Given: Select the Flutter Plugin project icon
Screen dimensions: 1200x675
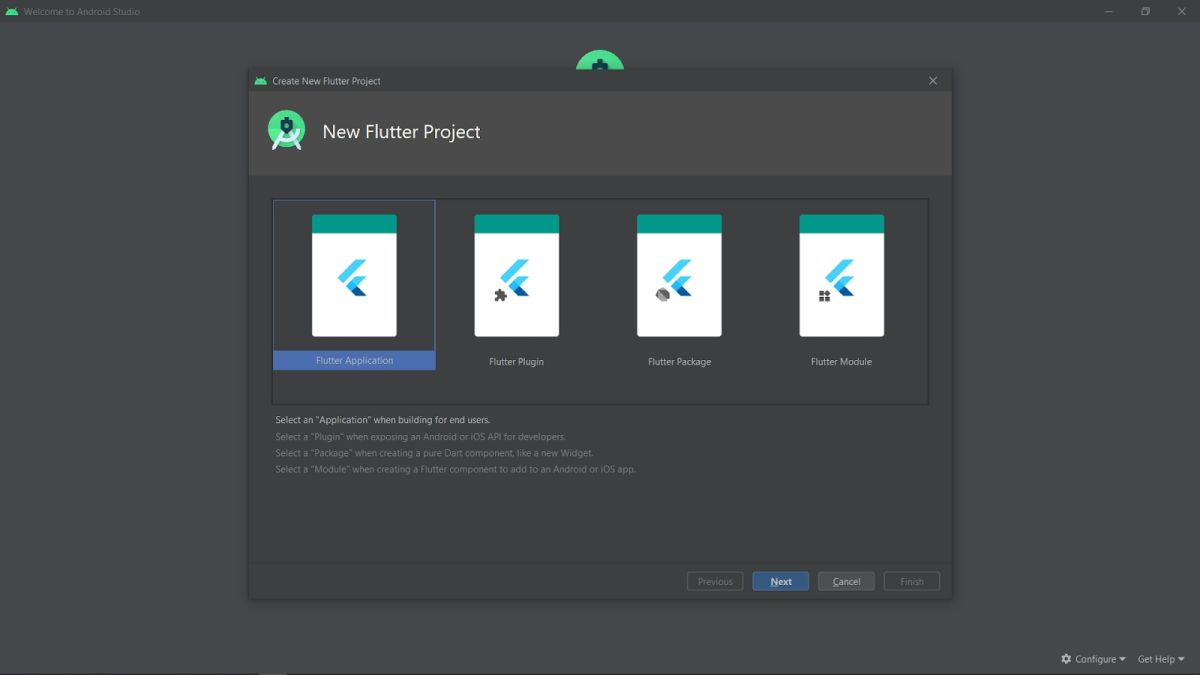Looking at the screenshot, I should (x=516, y=275).
